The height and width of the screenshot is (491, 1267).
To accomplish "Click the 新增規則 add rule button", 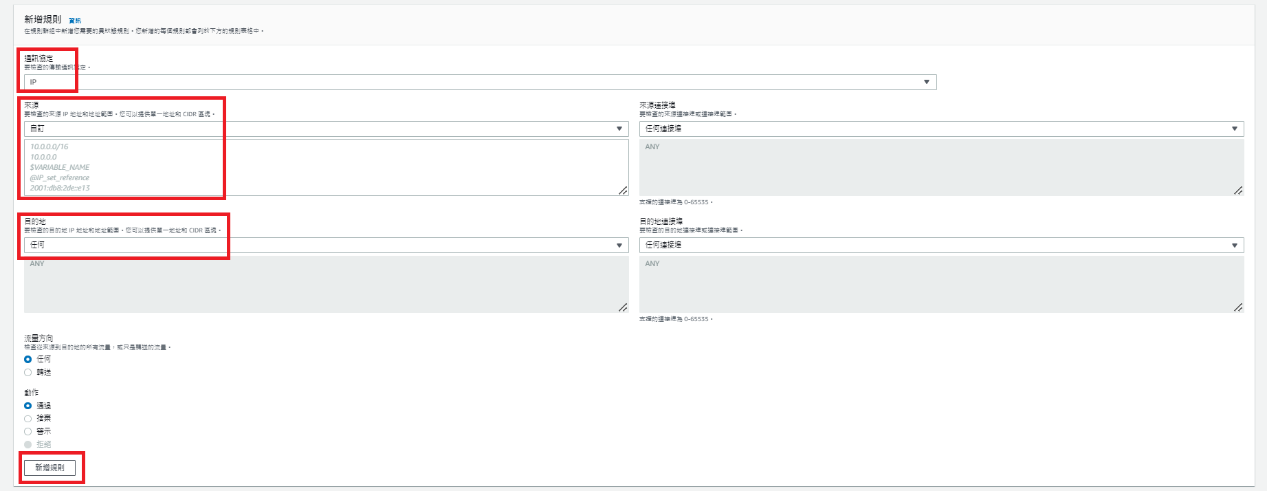I will click(49, 467).
